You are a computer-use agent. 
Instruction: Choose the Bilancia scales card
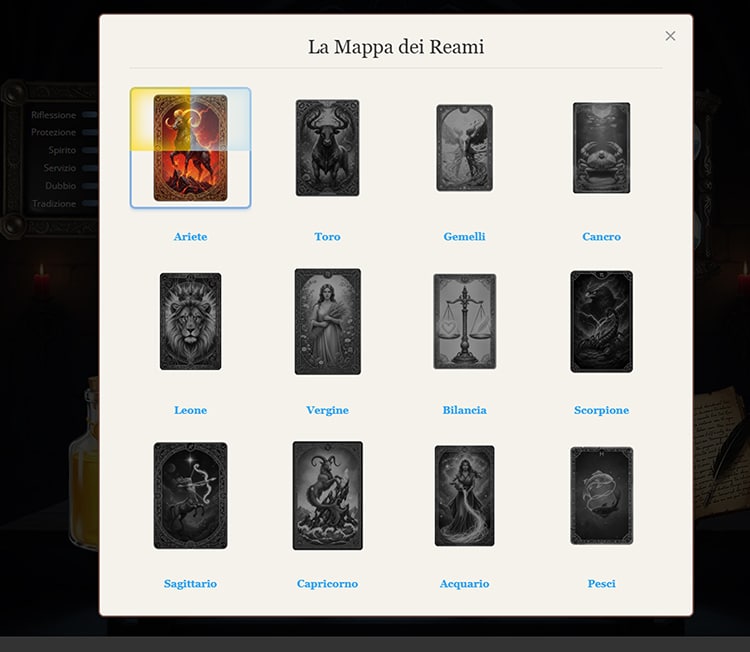[x=464, y=321]
